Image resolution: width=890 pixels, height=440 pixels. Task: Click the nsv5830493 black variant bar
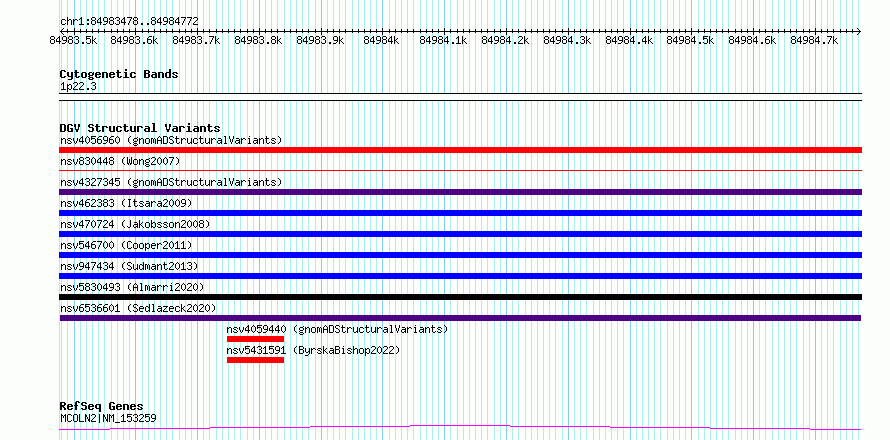tap(460, 297)
